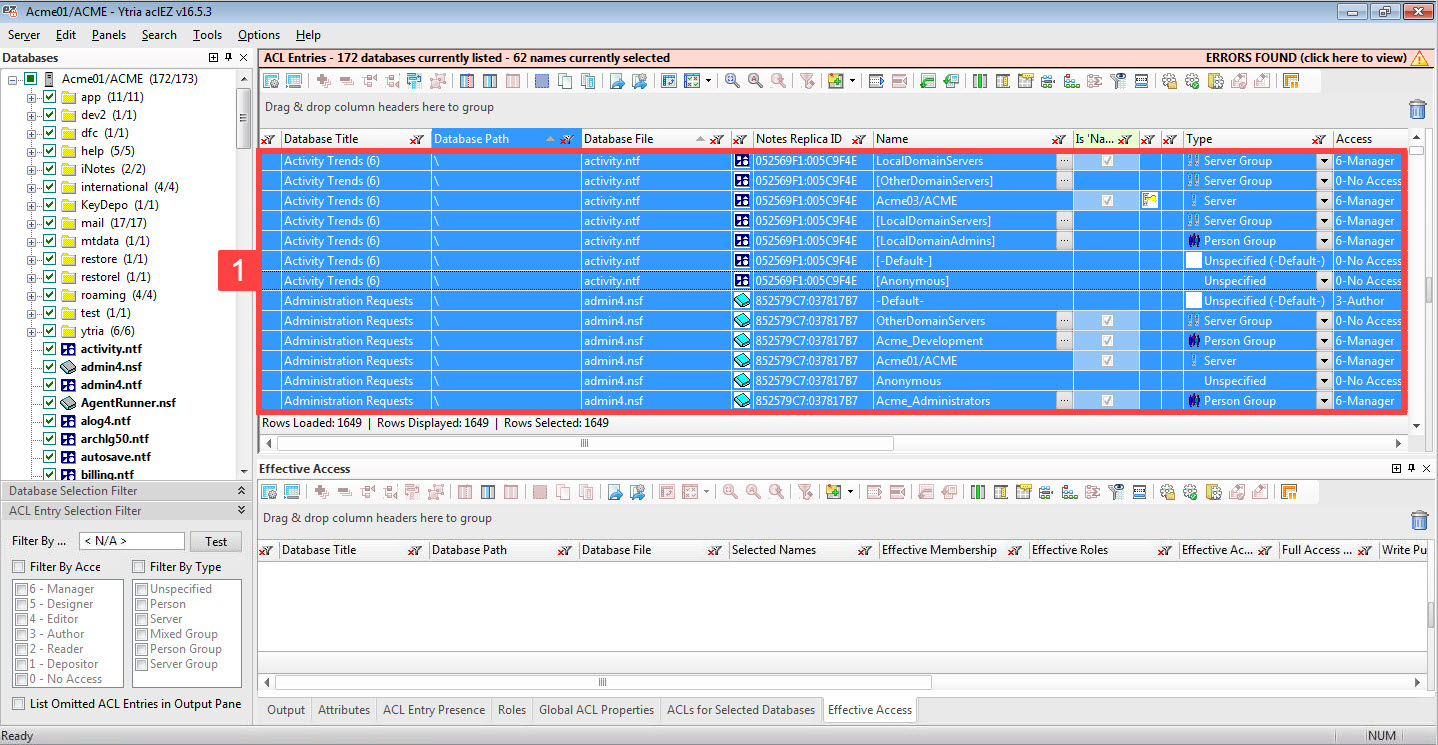Toggle "List Omitted ACL Entries in Output Pane"

coord(16,704)
